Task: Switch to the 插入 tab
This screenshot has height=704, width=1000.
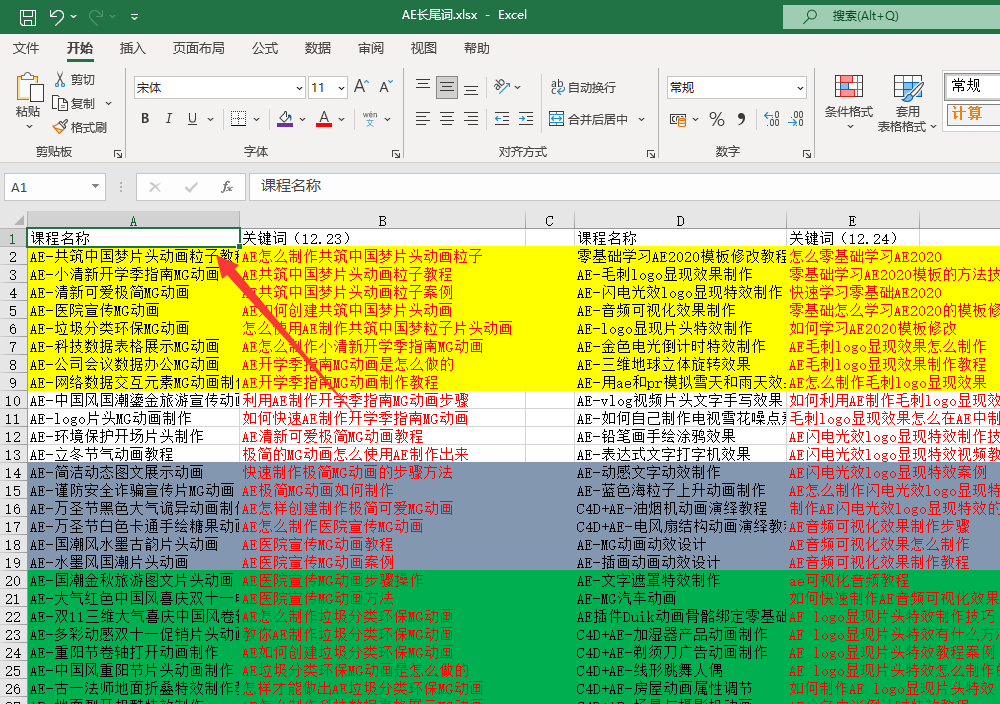Action: [x=133, y=48]
